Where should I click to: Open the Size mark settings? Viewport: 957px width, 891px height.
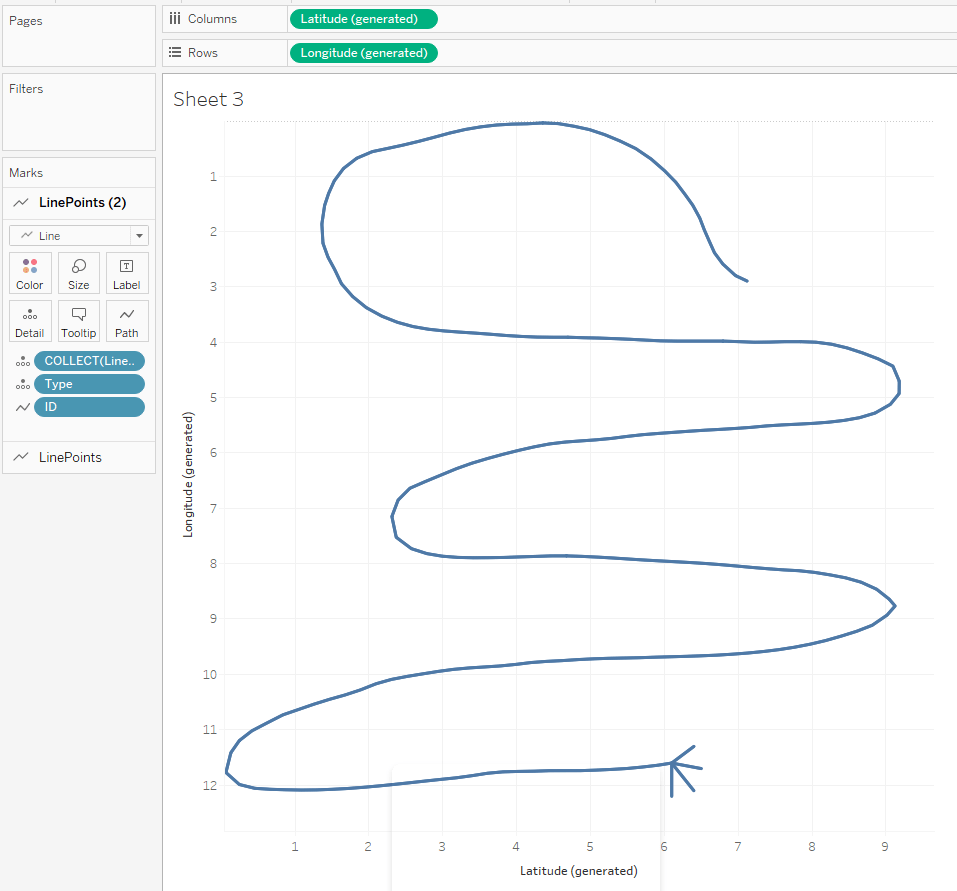coord(78,273)
